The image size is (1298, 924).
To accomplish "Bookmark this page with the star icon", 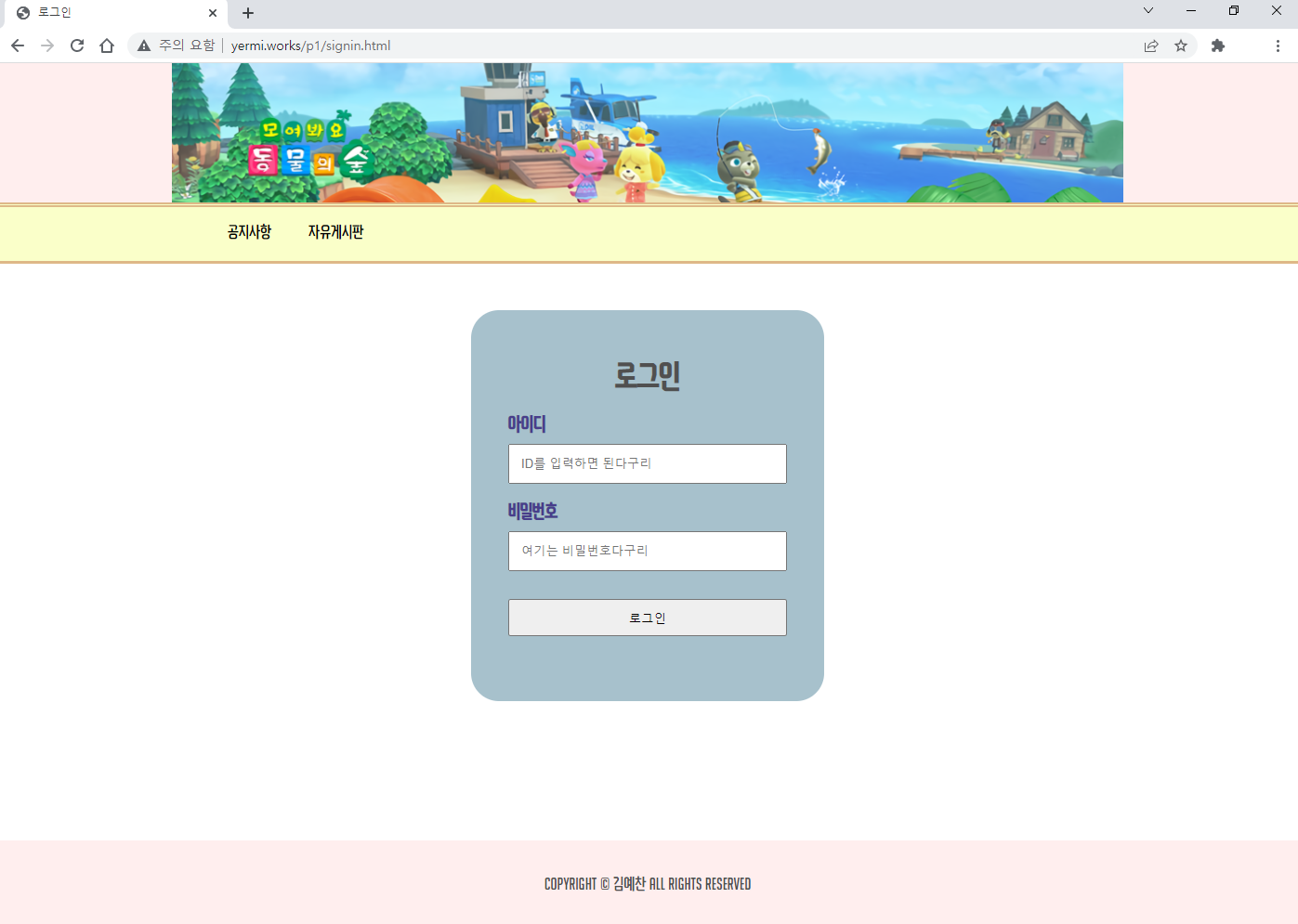I will [1181, 46].
